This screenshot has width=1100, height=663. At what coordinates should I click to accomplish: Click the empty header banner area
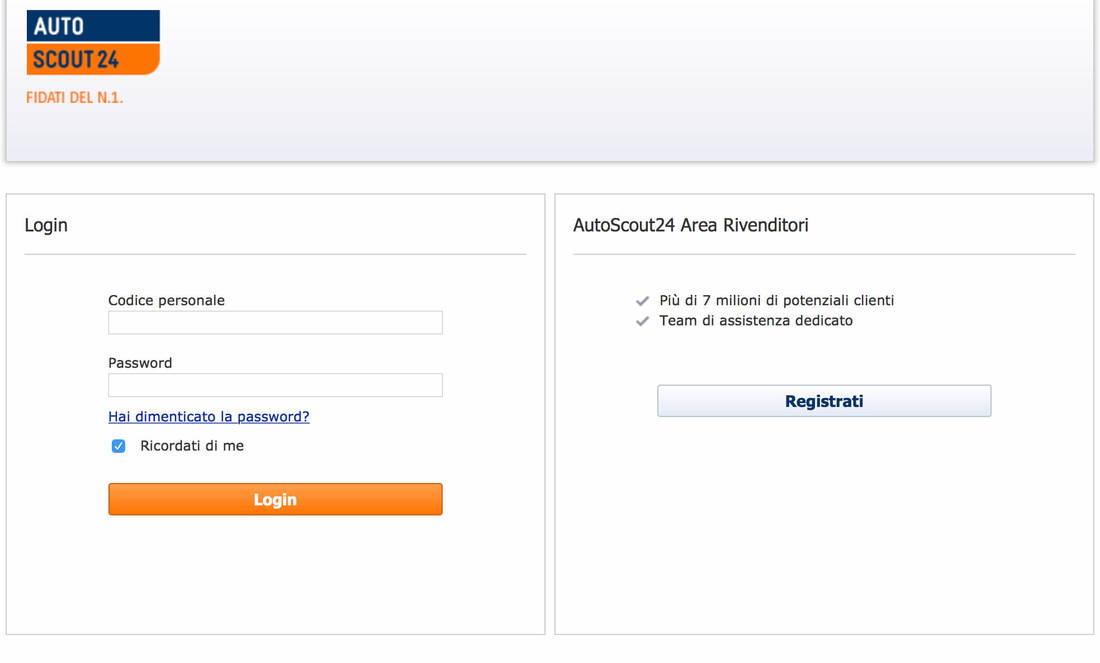[x=624, y=81]
